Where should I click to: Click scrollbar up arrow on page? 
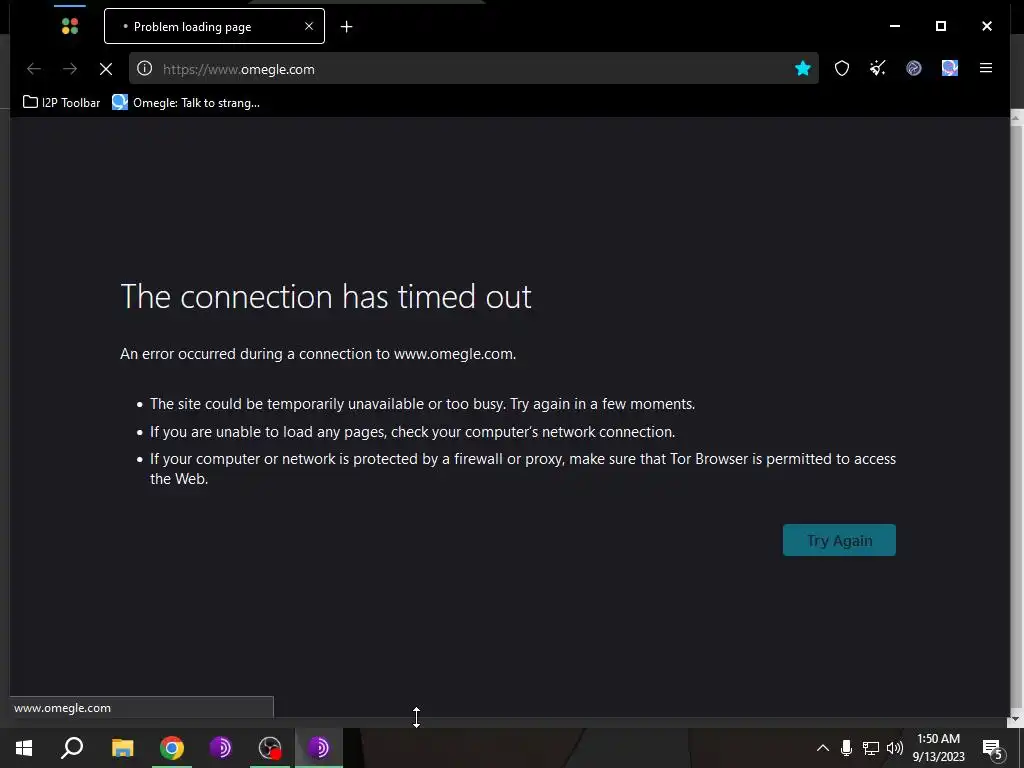pyautogui.click(x=1016, y=116)
